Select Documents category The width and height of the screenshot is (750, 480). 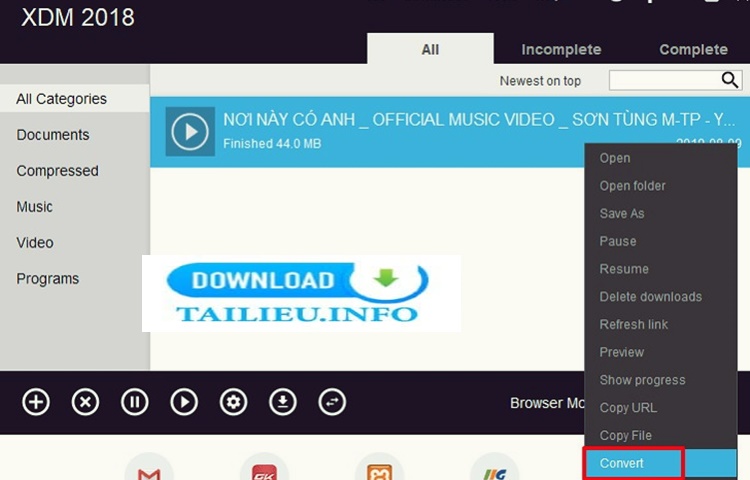coord(53,135)
